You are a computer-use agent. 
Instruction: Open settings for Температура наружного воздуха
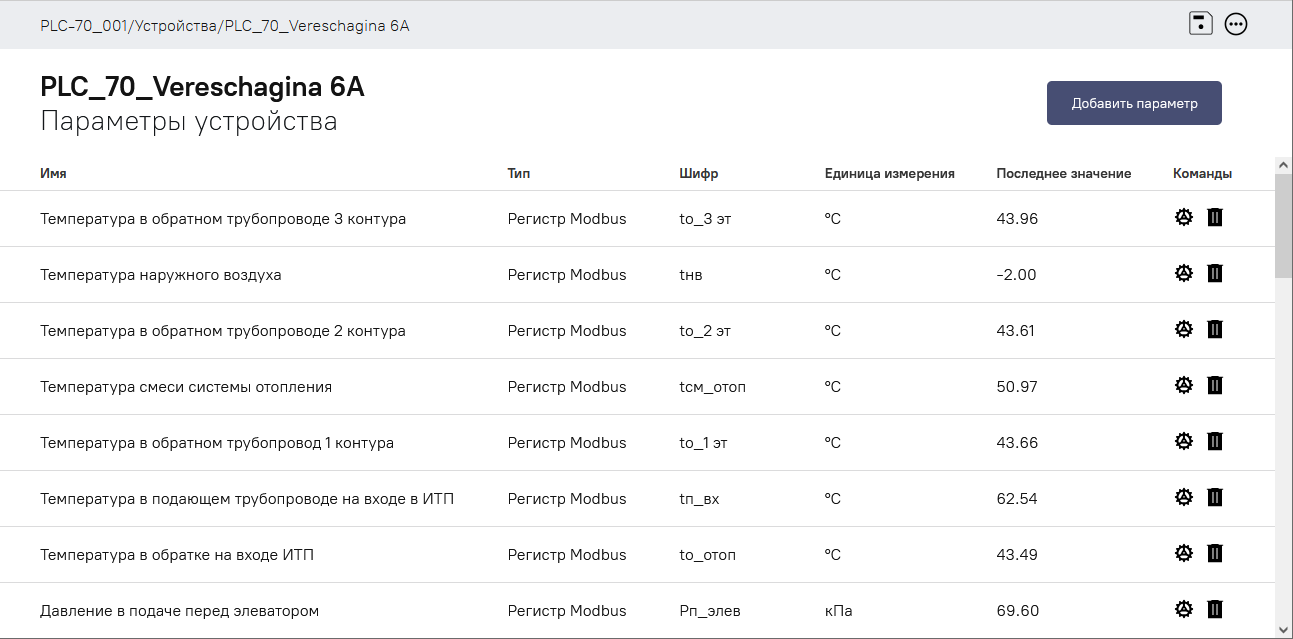click(1184, 273)
